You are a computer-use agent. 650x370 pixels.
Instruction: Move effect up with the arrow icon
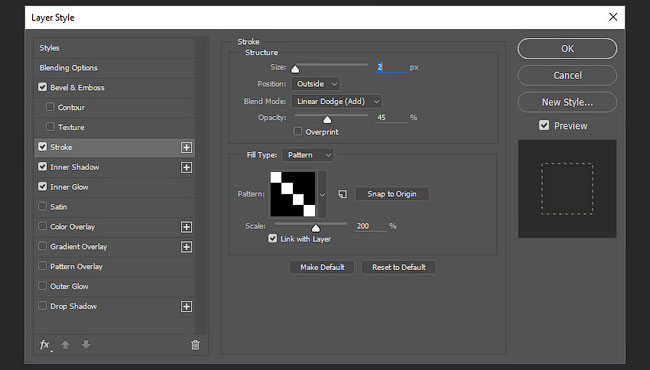tap(65, 344)
